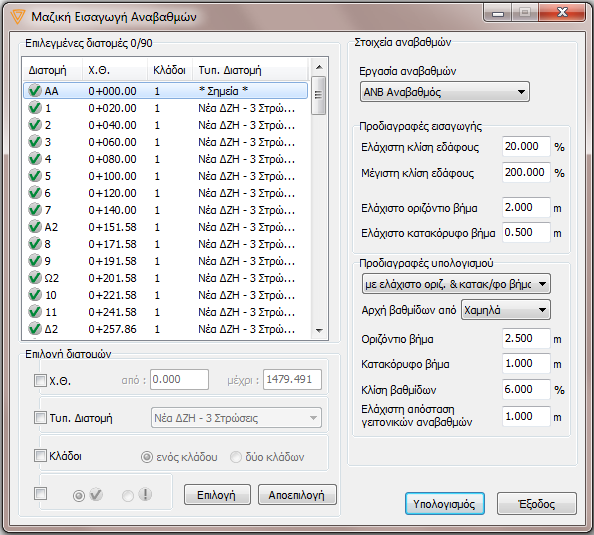Click green checkmark icon of row AA
Image resolution: width=594 pixels, height=535 pixels.
(35, 91)
